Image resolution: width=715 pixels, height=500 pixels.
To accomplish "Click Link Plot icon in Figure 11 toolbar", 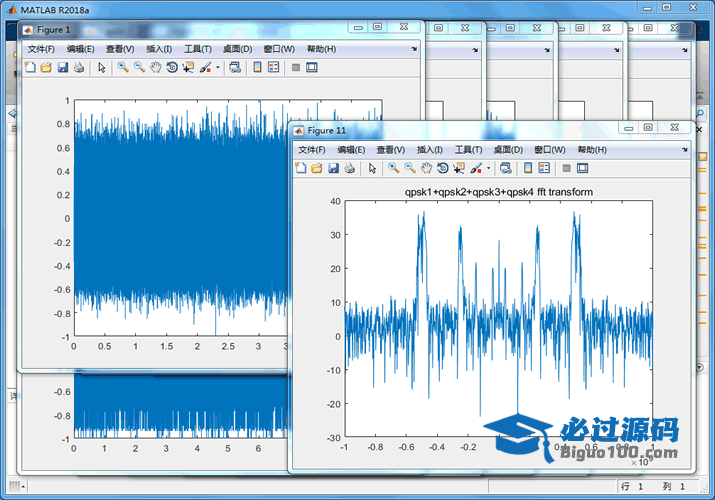I will coord(505,168).
